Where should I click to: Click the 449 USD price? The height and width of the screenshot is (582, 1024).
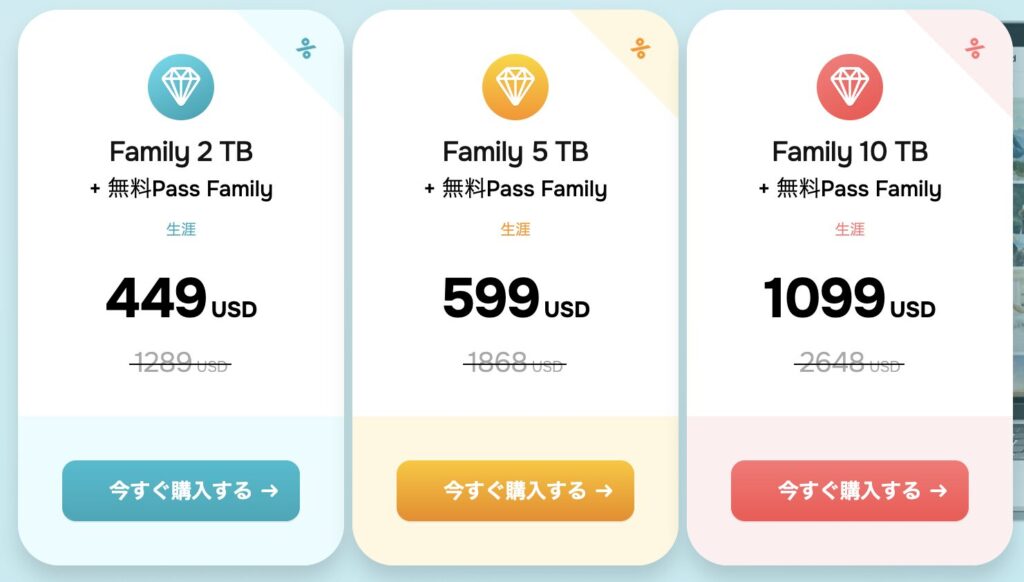[x=181, y=299]
